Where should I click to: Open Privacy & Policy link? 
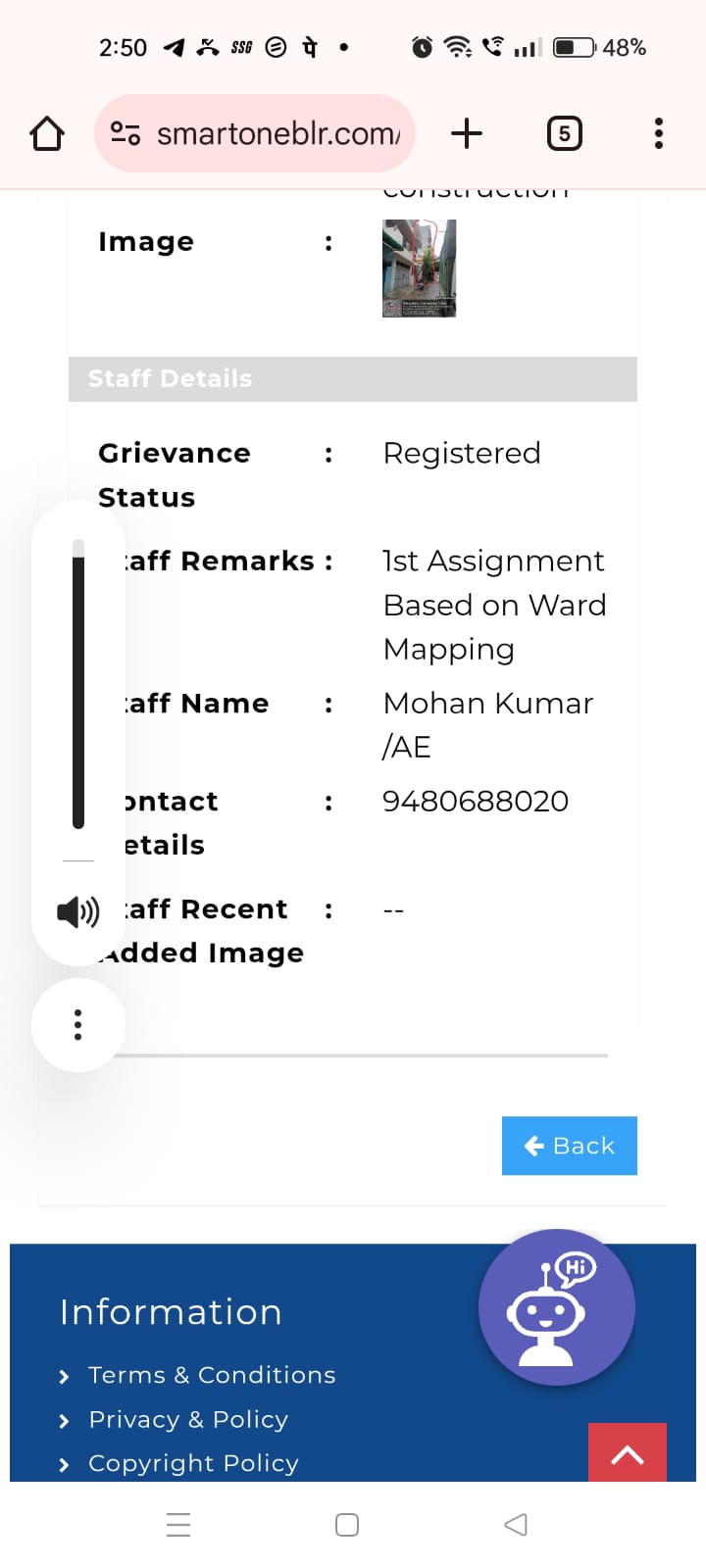pos(188,1419)
